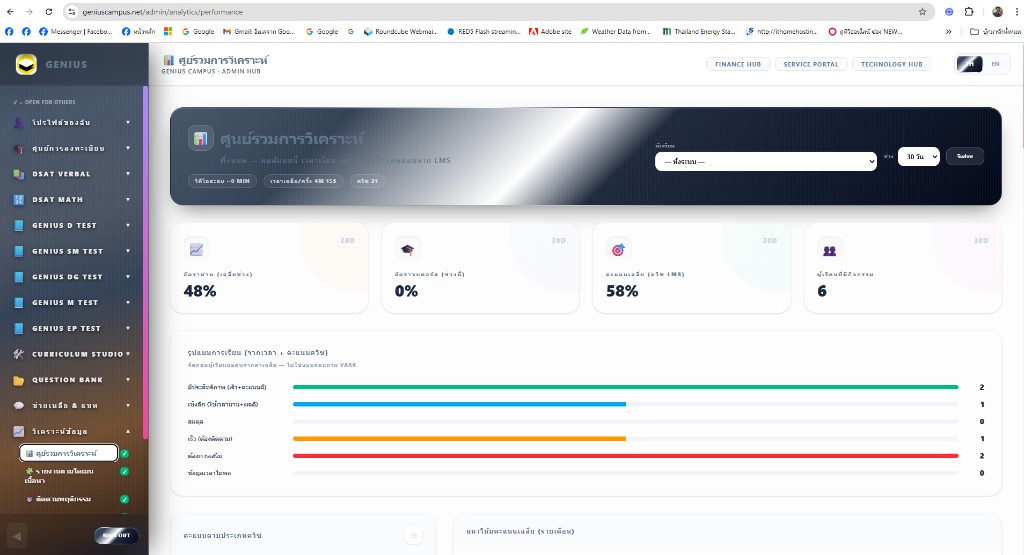Click the Genius EP Test book icon
Viewport: 1024px width, 555px height.
(18, 328)
